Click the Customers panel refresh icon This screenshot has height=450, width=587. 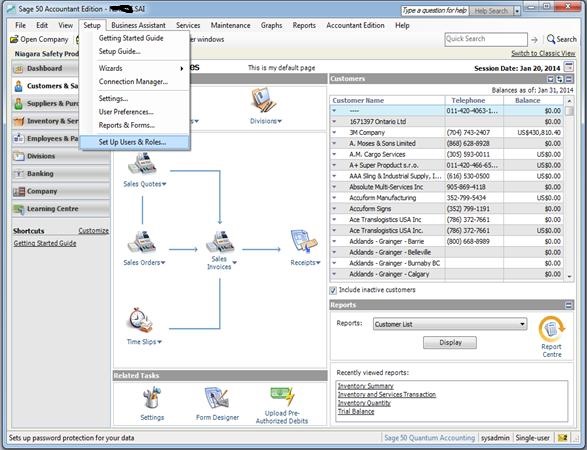[559, 79]
